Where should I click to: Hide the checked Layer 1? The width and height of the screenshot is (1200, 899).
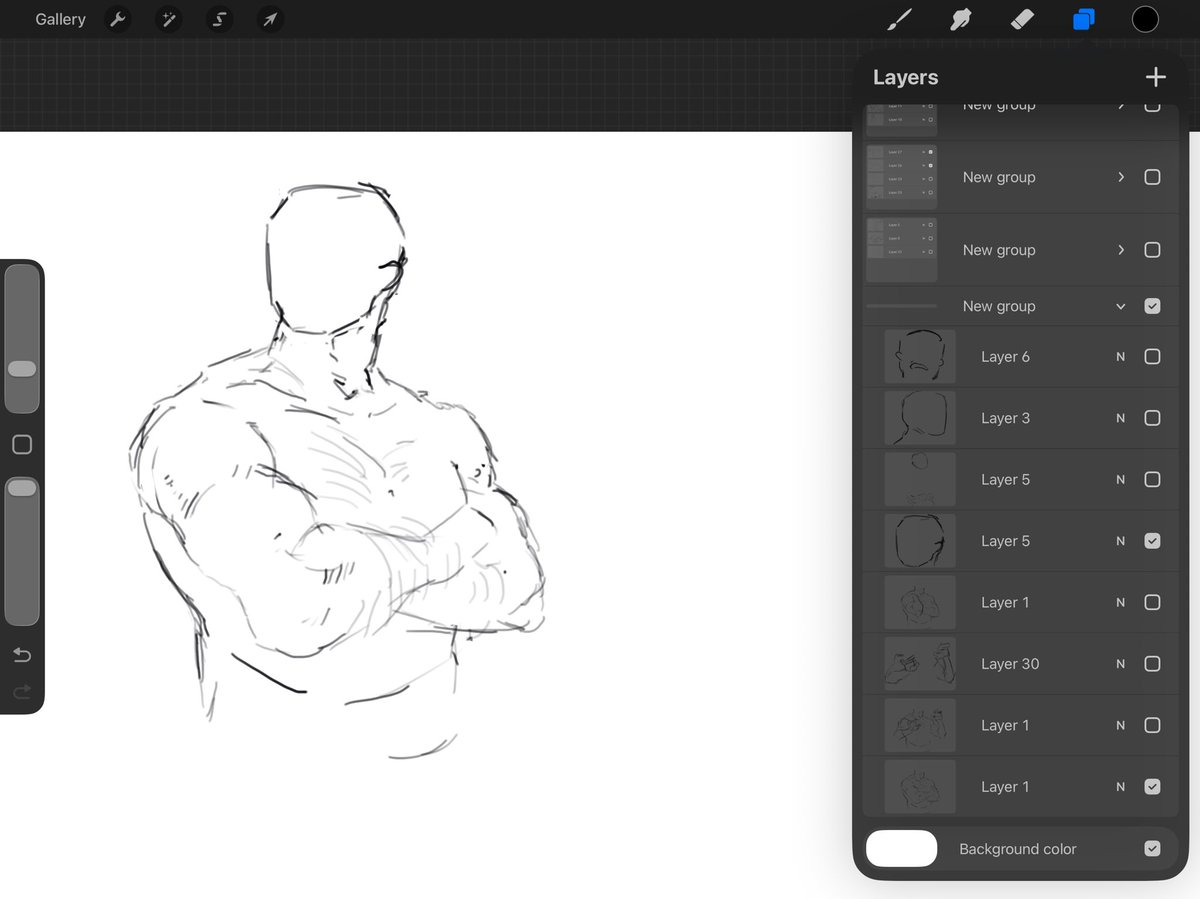[x=1152, y=787]
